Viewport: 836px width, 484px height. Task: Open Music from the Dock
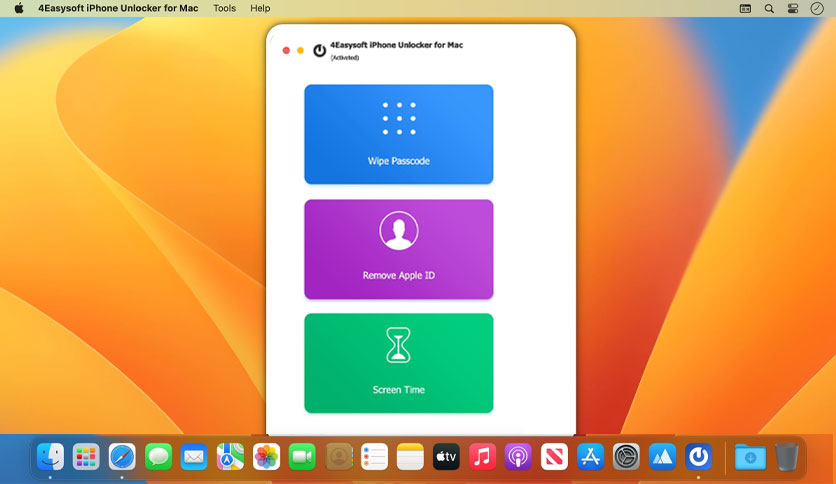pos(483,457)
